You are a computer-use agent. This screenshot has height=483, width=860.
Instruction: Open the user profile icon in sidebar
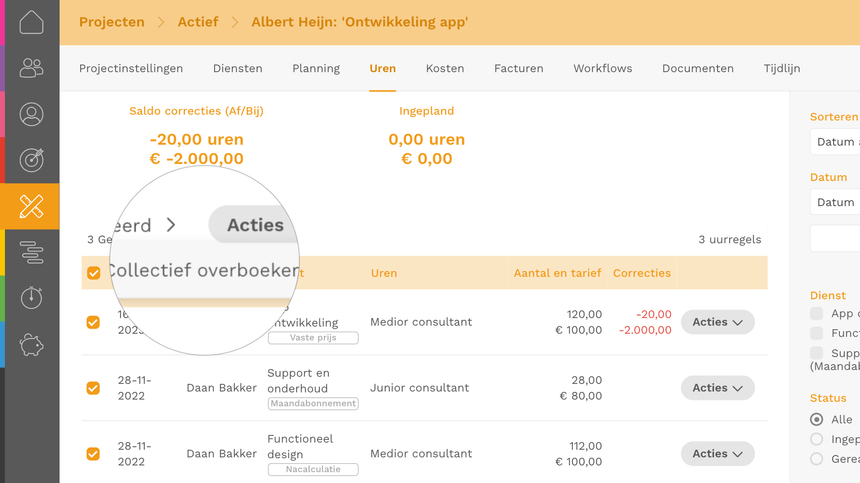coord(31,114)
